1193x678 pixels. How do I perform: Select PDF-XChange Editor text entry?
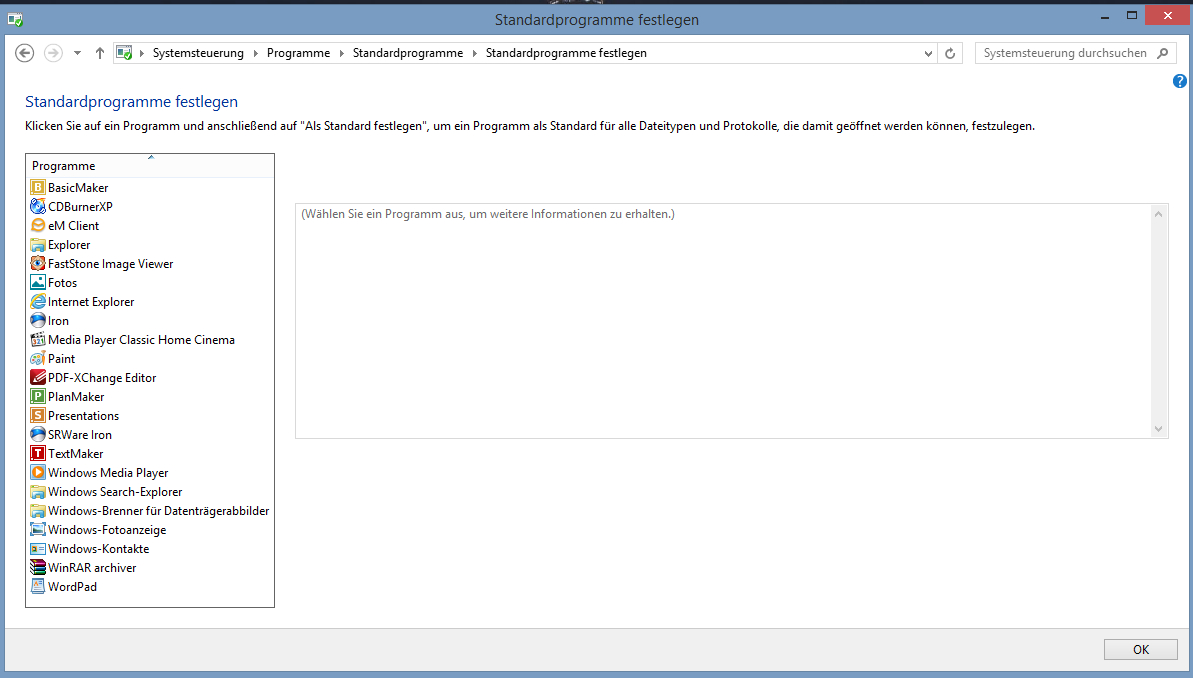click(x=102, y=378)
